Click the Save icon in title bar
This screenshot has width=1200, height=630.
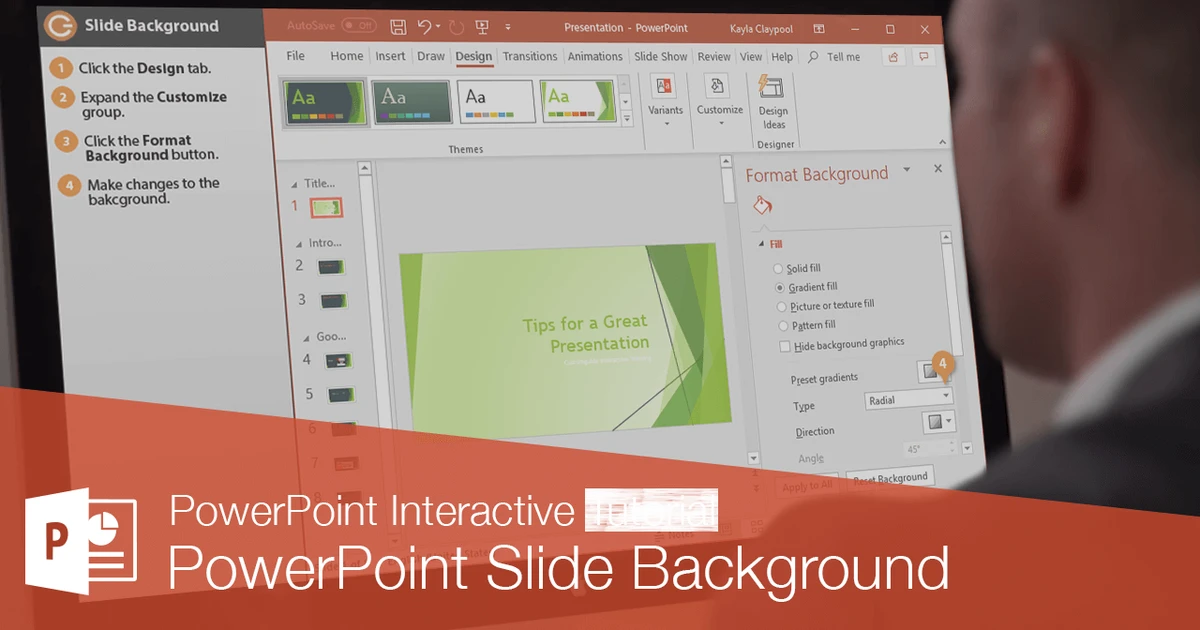tap(398, 27)
